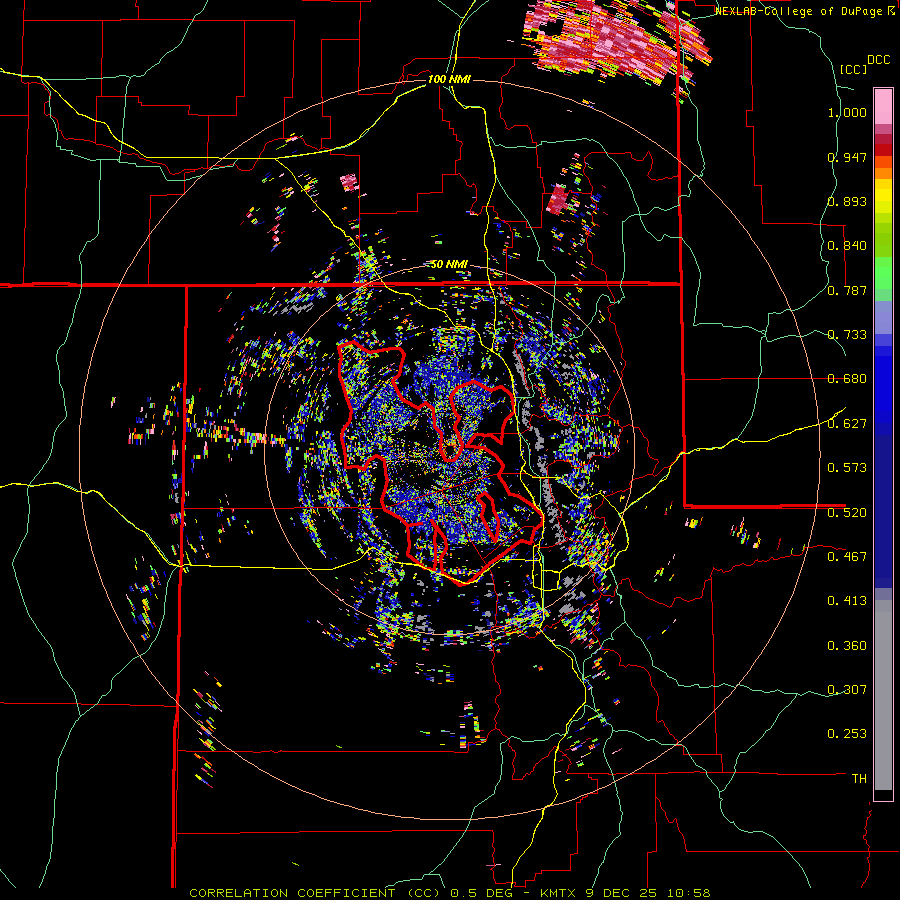Select the 0.253 scale value
This screenshot has width=900, height=900.
pos(847,734)
